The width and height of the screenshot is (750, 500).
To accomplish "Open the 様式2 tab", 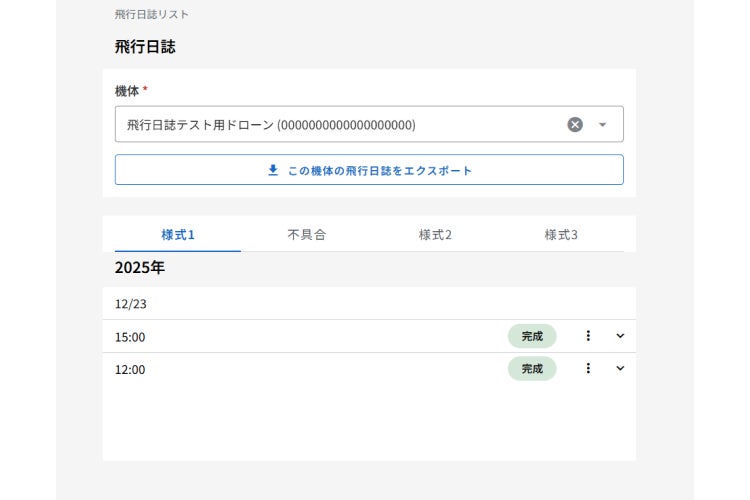I will [435, 235].
